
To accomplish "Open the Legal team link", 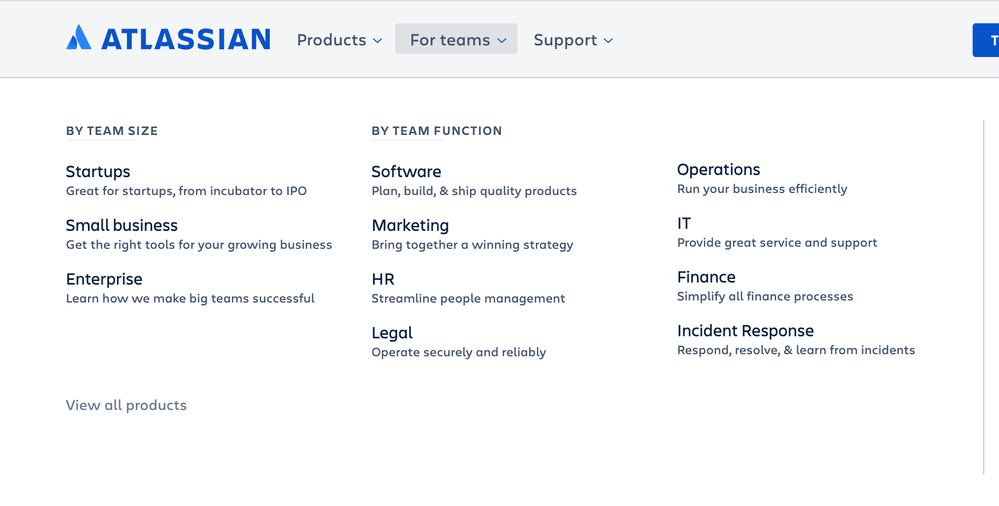I will coord(392,333).
